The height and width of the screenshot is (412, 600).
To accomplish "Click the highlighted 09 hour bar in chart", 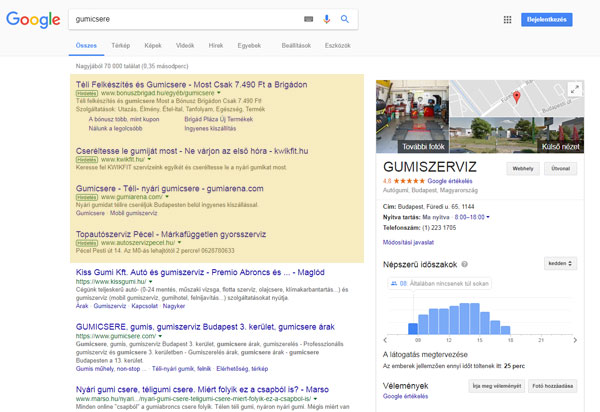I will point(413,329).
